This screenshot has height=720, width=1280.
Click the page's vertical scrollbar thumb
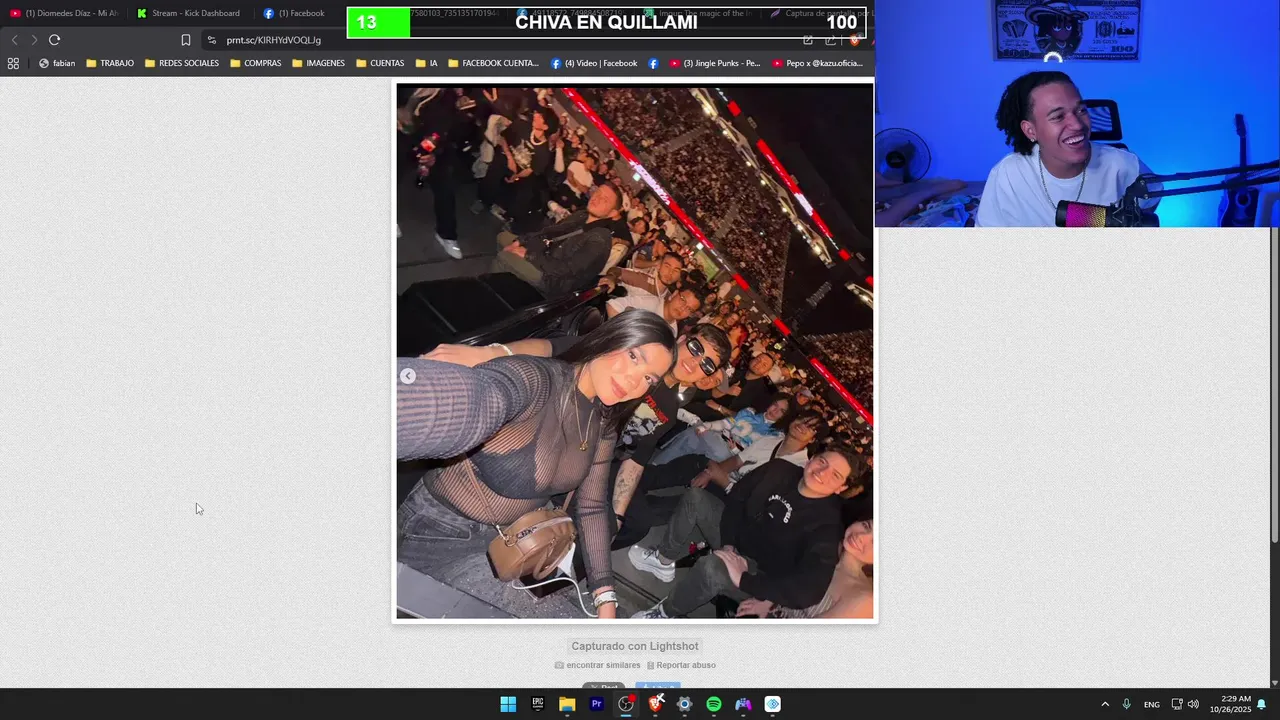(1274, 385)
